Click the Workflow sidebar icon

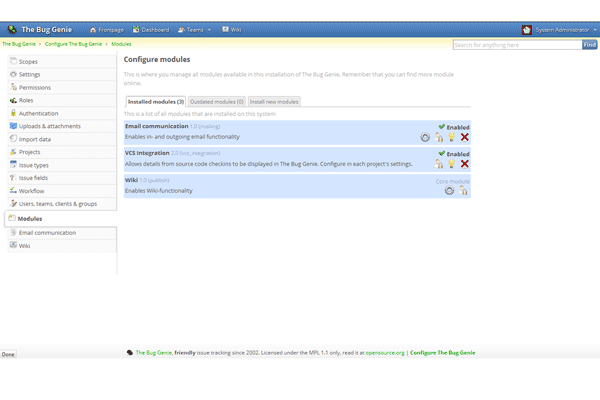[13, 190]
